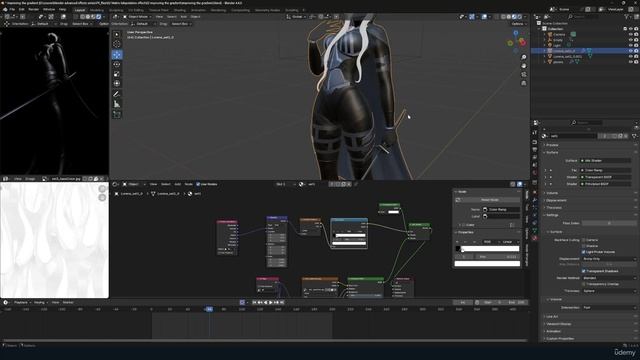Choose the Scale tool in viewport toolbar
Screen dimensions: 640x360
(117, 74)
